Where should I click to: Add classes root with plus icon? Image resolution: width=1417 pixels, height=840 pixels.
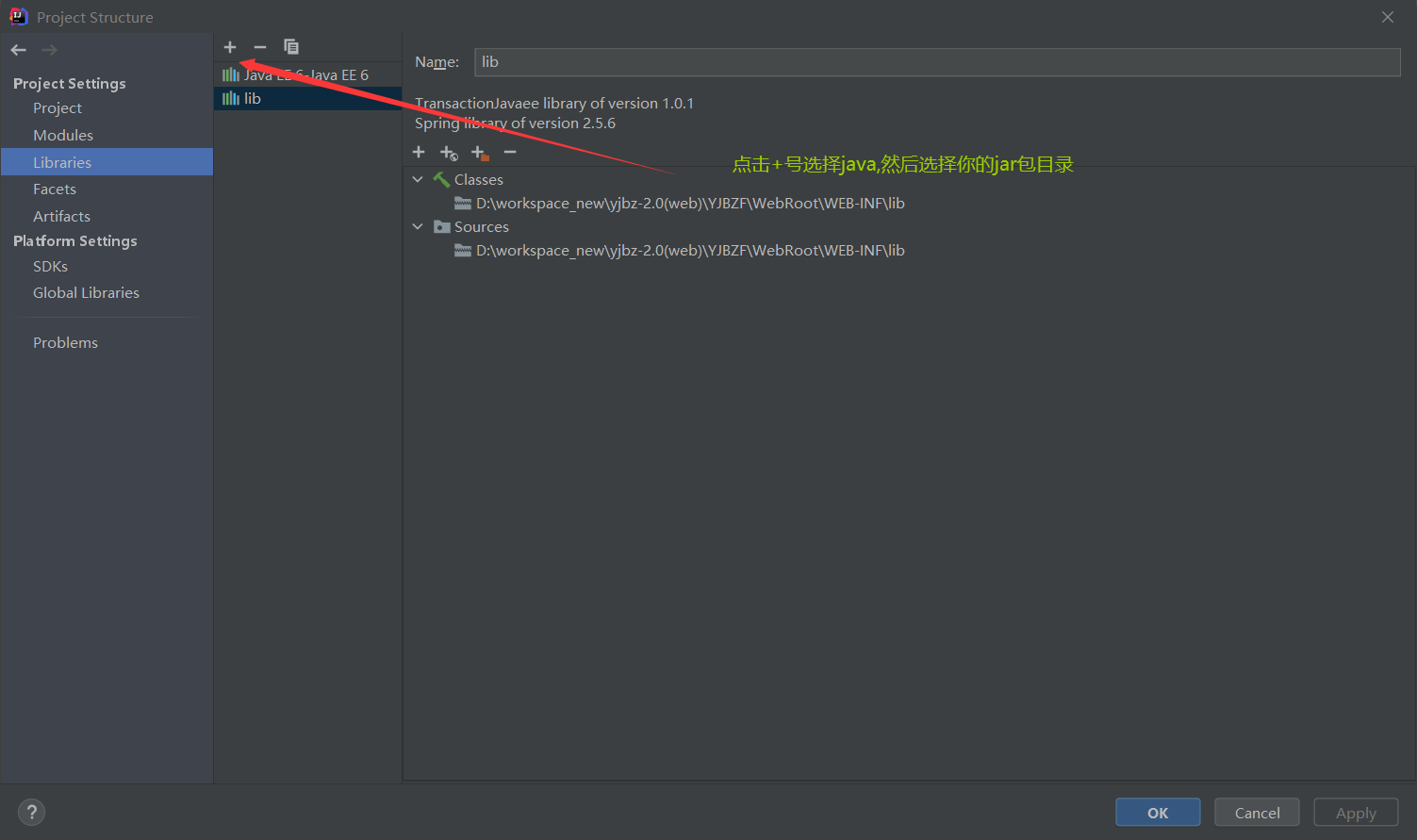(x=419, y=152)
